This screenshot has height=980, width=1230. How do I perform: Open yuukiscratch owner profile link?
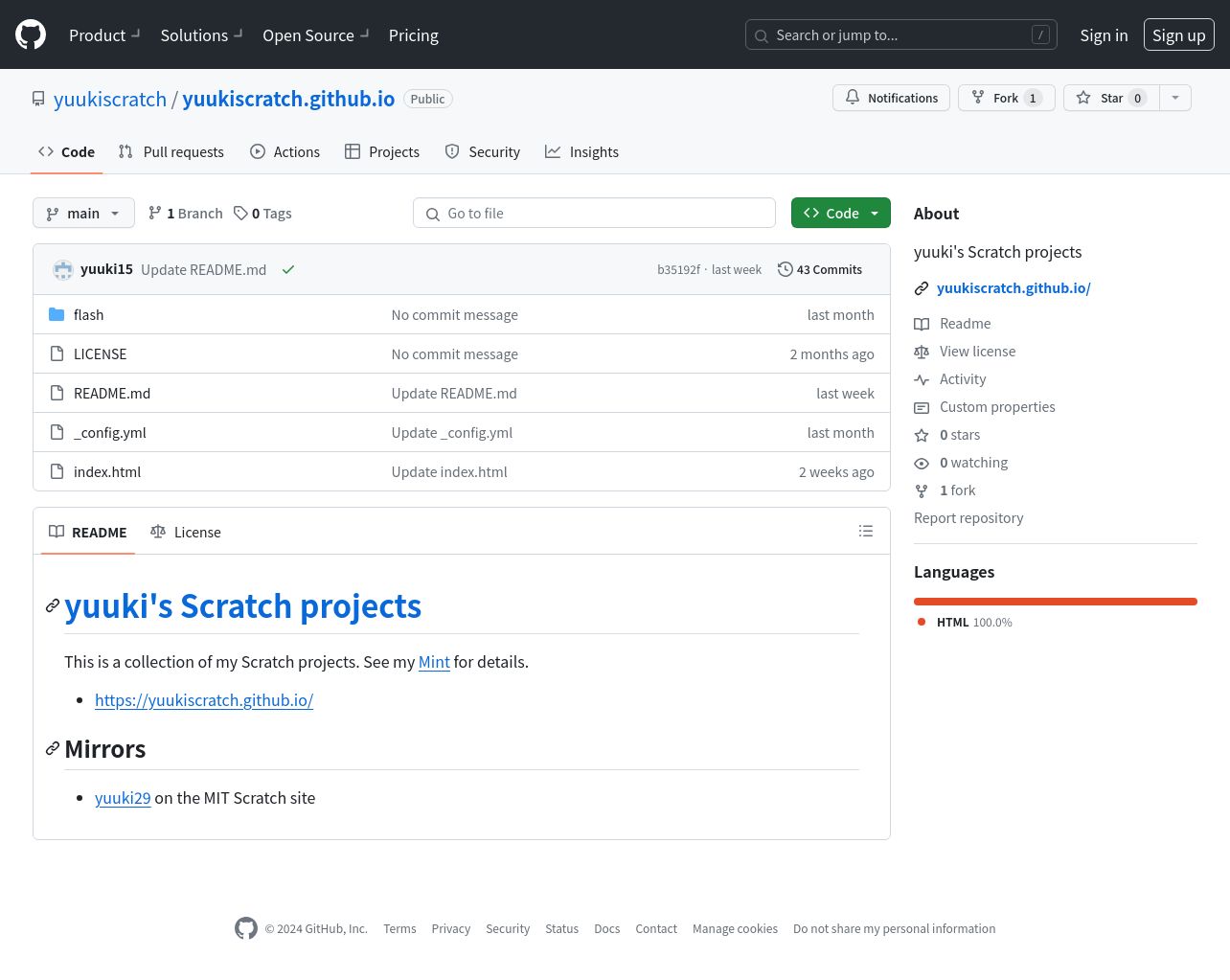(x=110, y=99)
